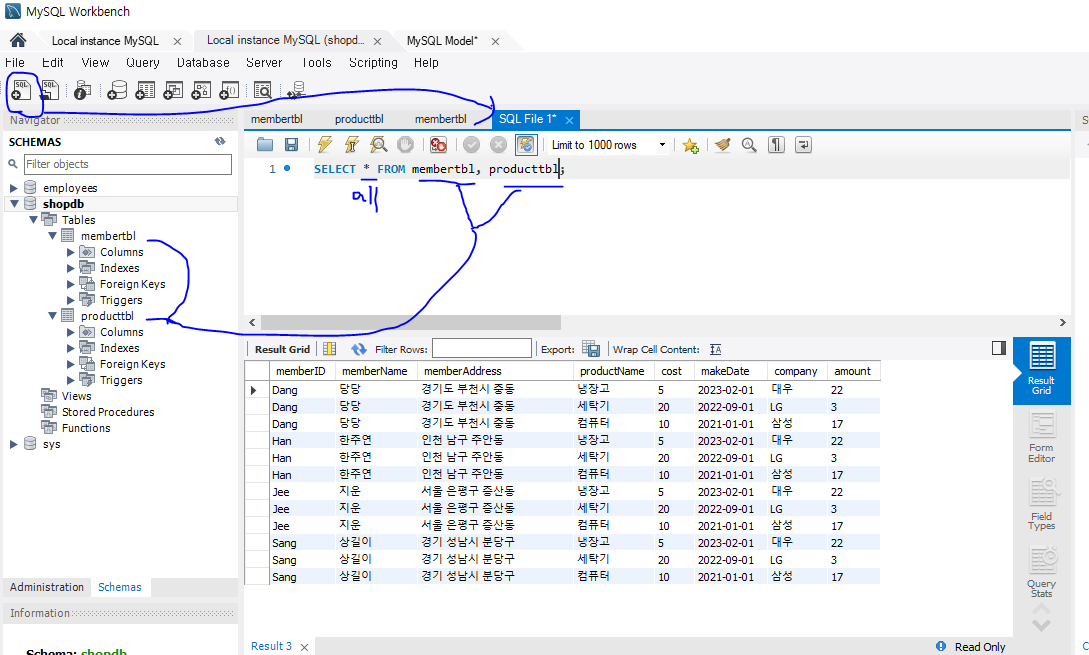Open the Database menu
The height and width of the screenshot is (655, 1089).
pos(203,63)
